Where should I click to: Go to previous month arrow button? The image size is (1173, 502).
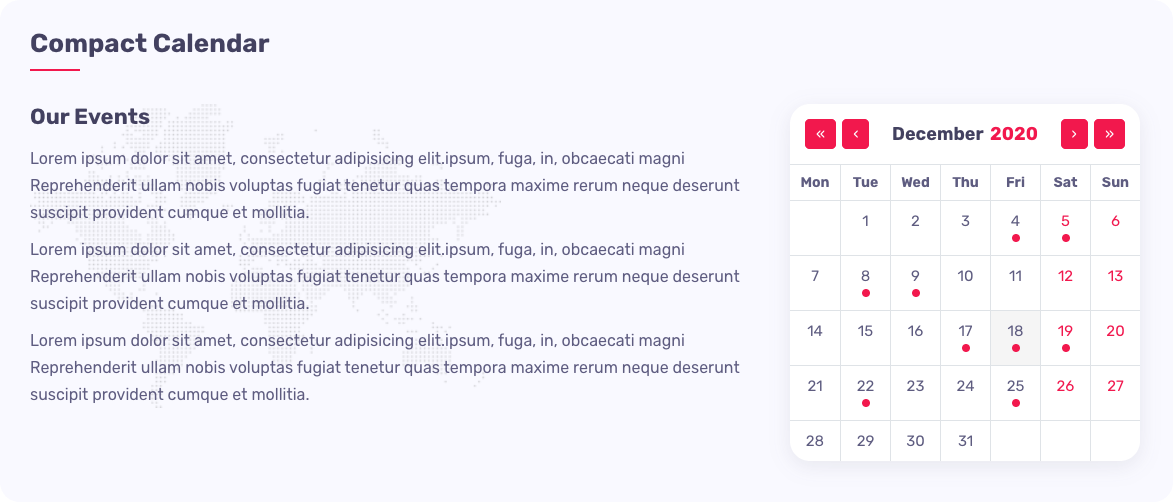point(855,134)
